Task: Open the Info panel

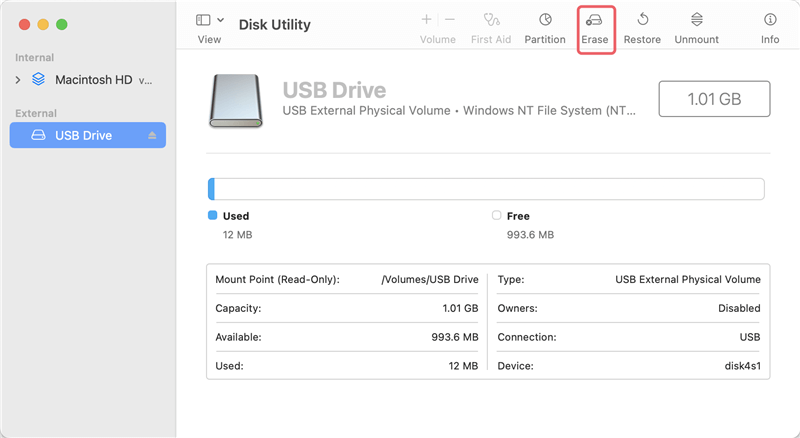Action: (770, 20)
